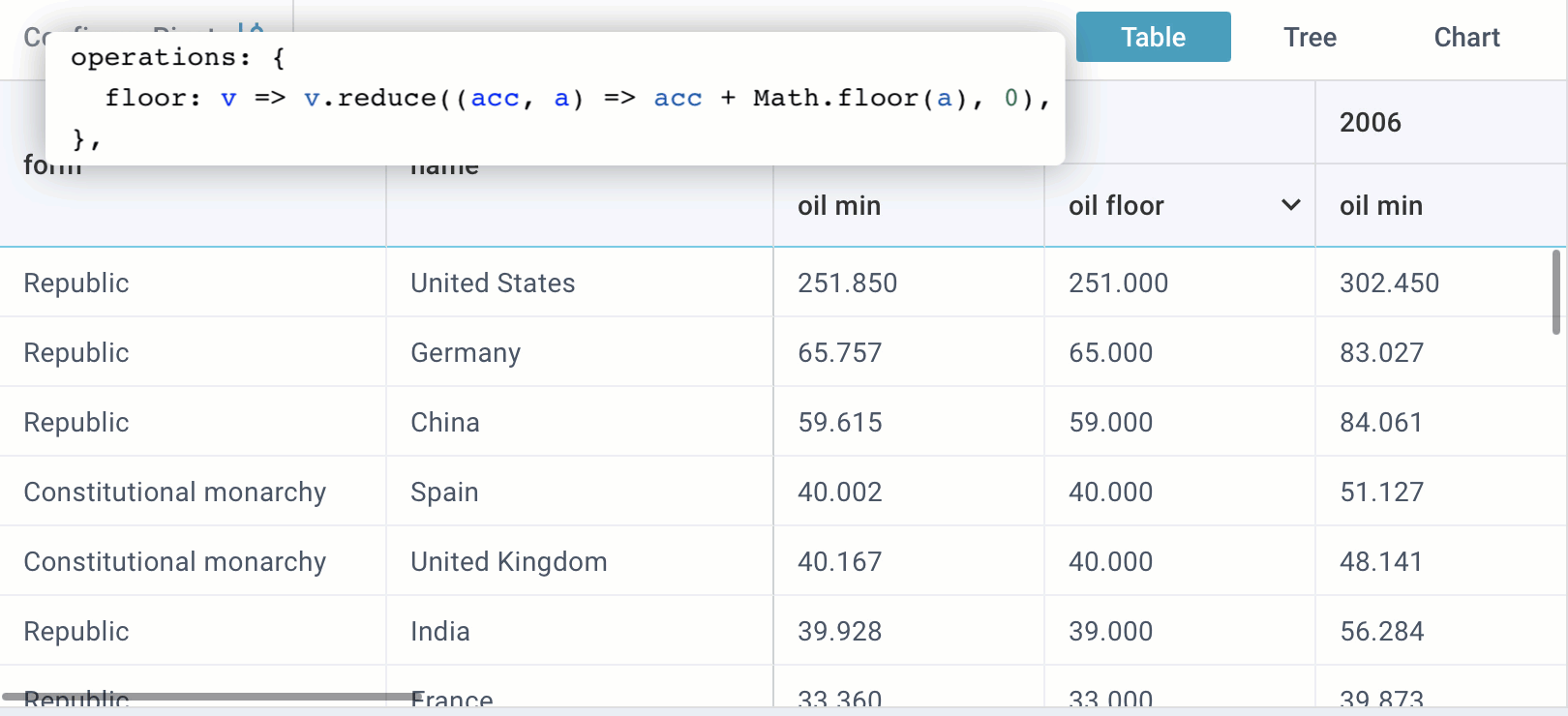The height and width of the screenshot is (716, 1568).
Task: Sort by the oil floor column header
Action: (x=1116, y=206)
